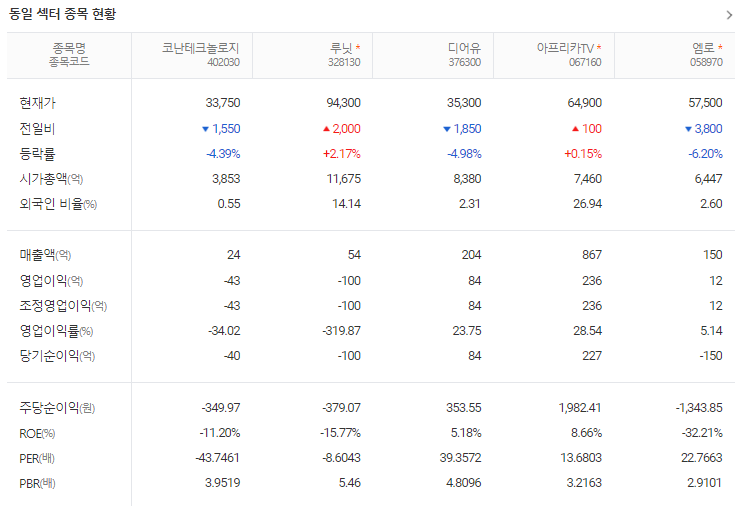
Task: Click the 종목명 종목코드 column header
Action: 69,55
